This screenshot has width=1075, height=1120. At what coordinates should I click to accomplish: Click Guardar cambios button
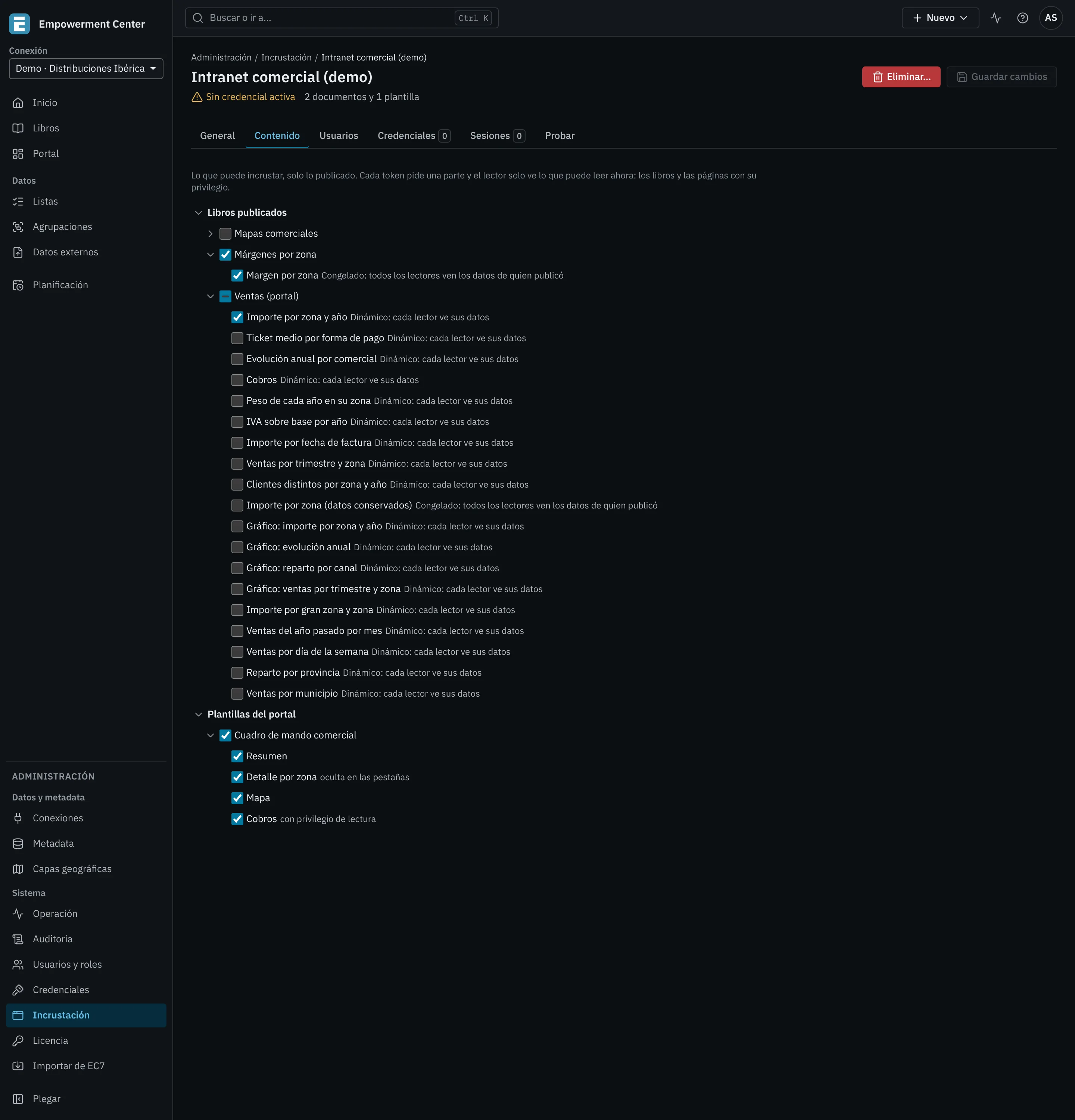(1001, 77)
